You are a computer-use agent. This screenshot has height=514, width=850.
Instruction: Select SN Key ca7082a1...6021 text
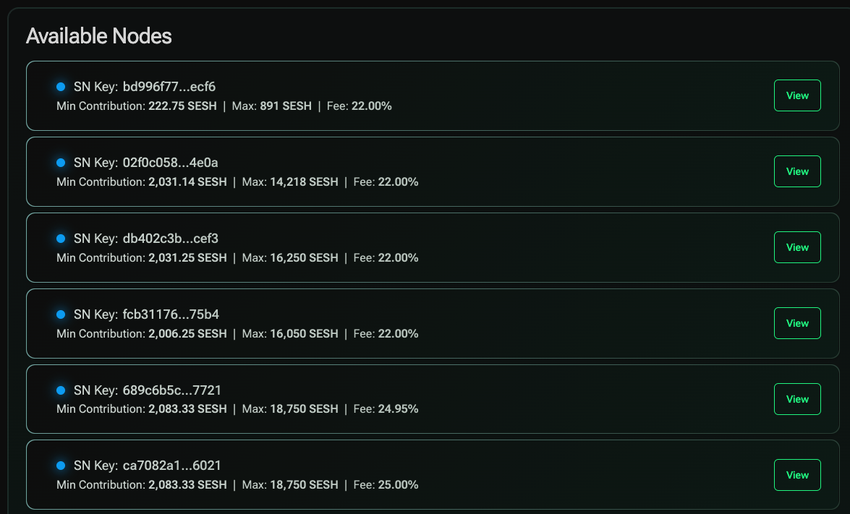[147, 466]
